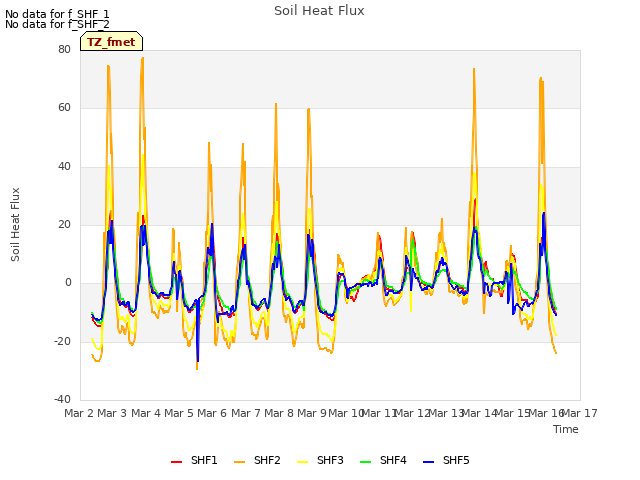640x480 pixels.
Task: Click the 'No data for f_SHF_2' message
Action: coord(57,24)
